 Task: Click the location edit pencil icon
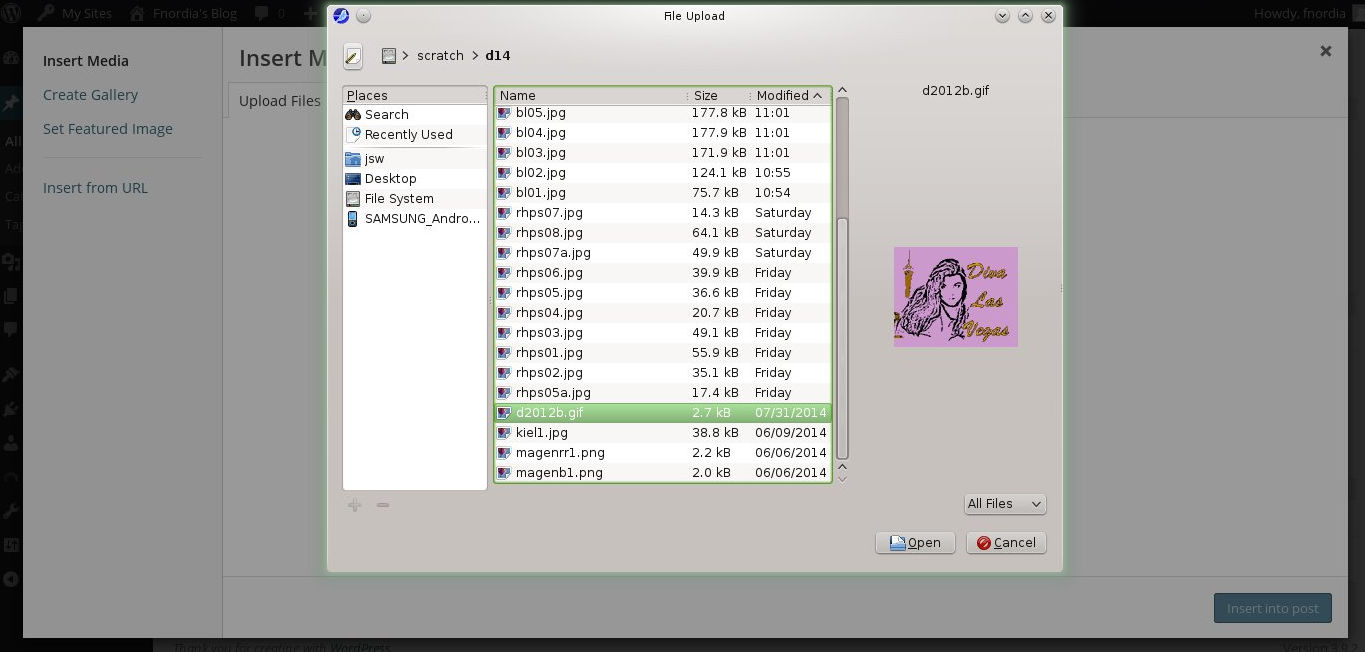353,56
